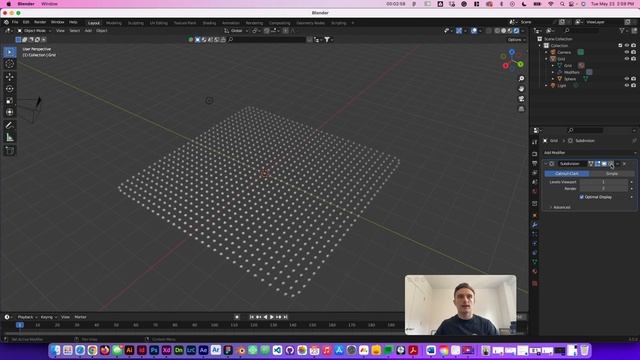
Task: Select the Measure tool
Action: click(x=10, y=138)
